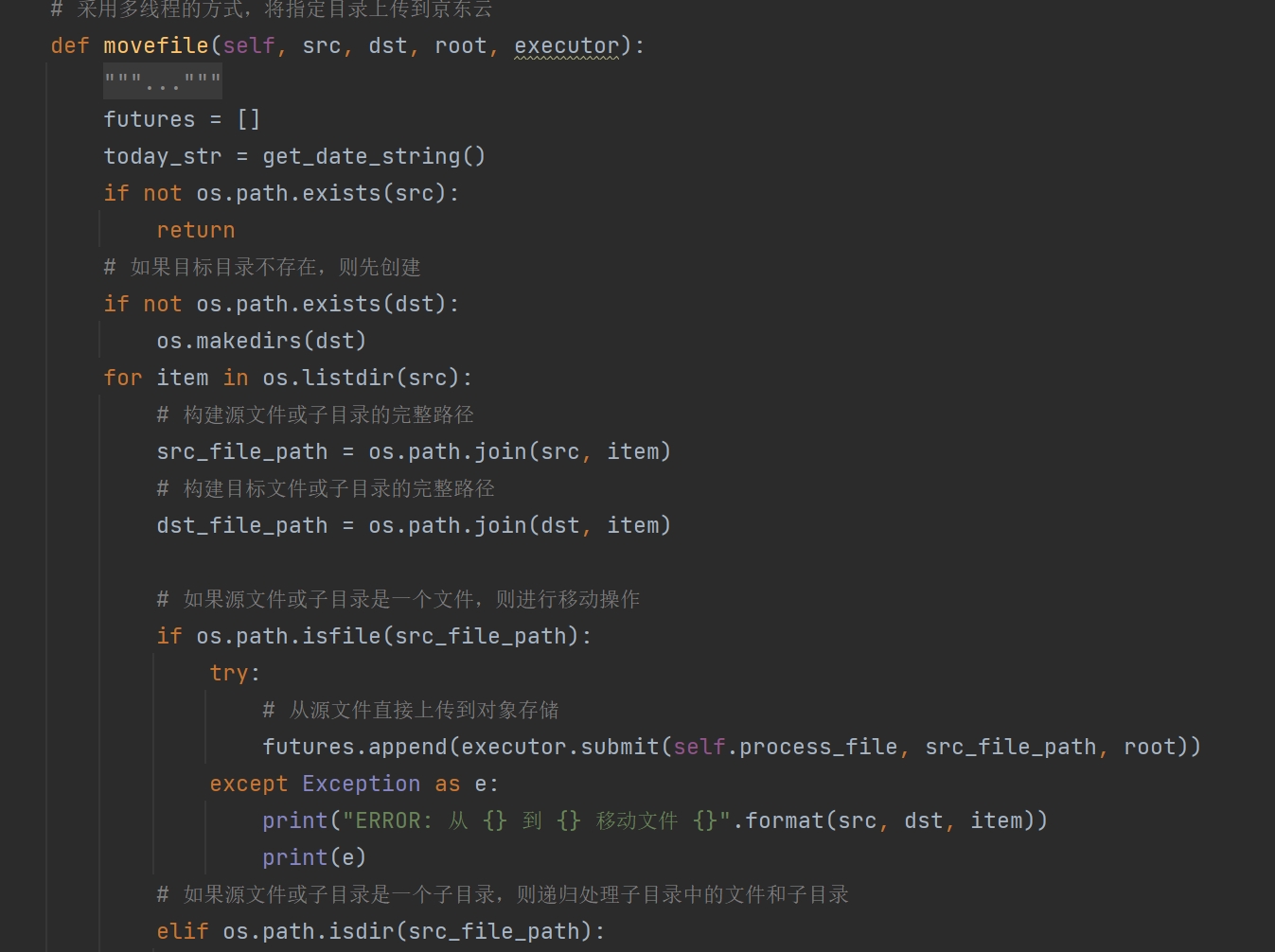Click comment '# 如果源文件或子目录是一个文件，则进行移动操作'
The width and height of the screenshot is (1275, 952).
pos(398,599)
